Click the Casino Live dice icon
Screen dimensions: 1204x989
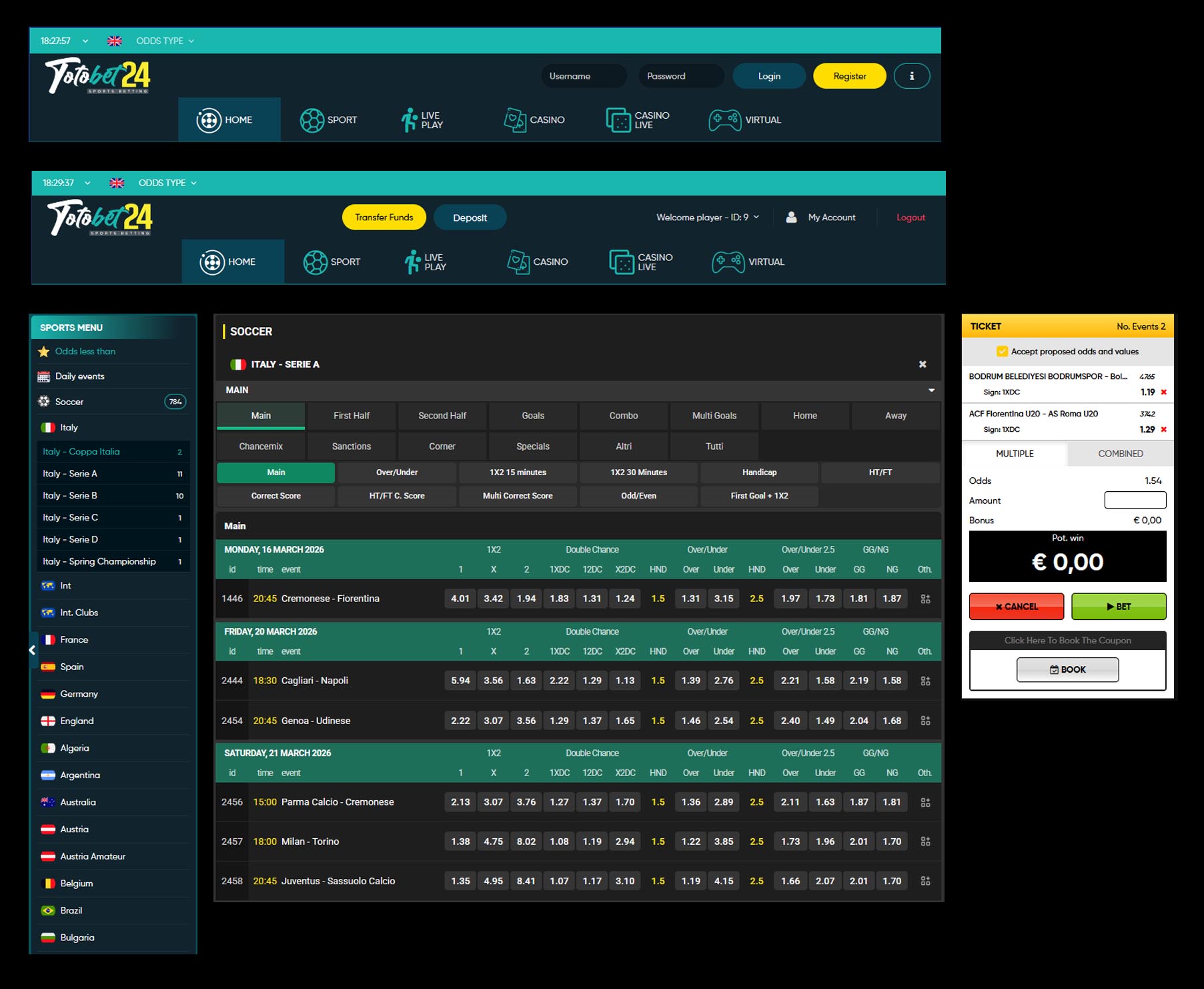[x=619, y=120]
